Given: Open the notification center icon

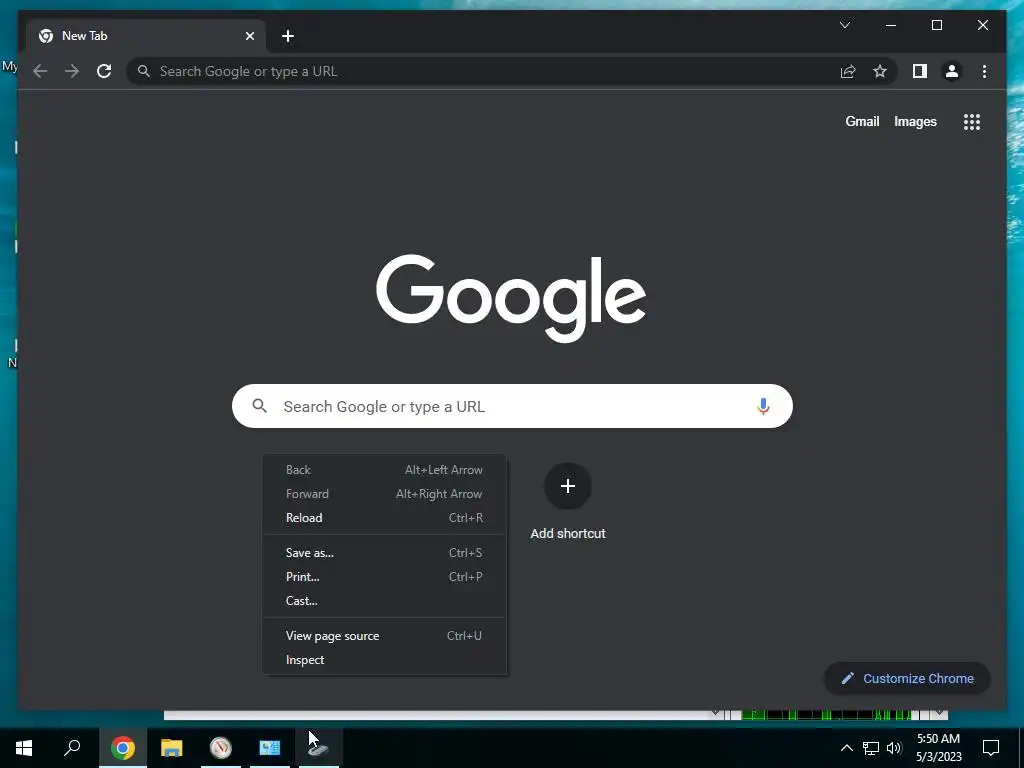Looking at the screenshot, I should pos(991,748).
